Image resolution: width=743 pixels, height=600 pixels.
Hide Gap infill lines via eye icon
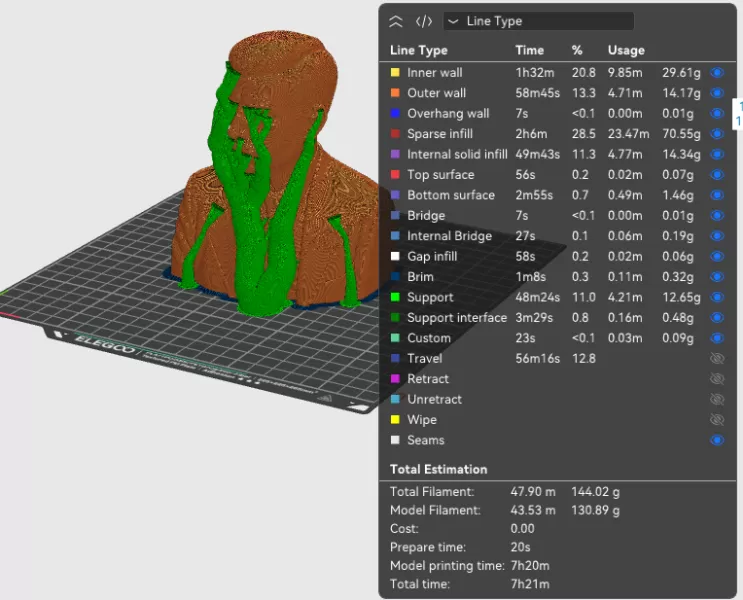tap(717, 256)
